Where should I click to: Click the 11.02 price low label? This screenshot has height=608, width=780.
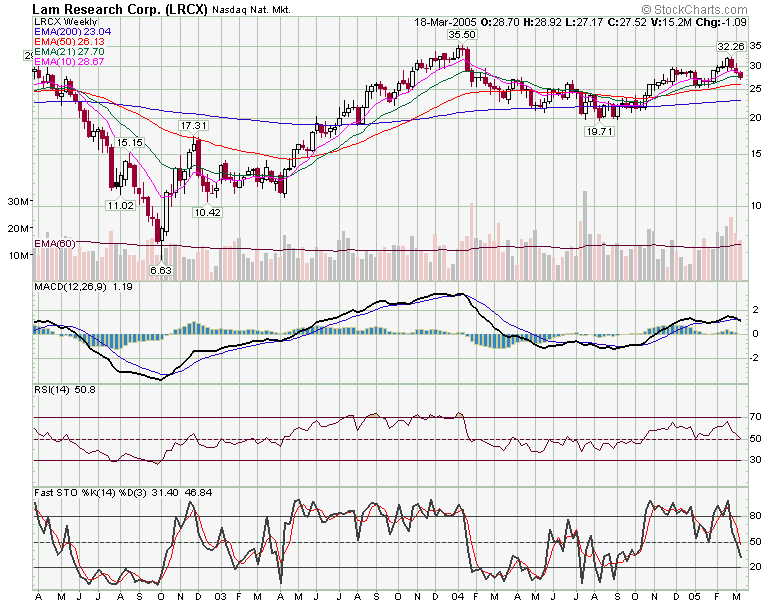(x=120, y=205)
